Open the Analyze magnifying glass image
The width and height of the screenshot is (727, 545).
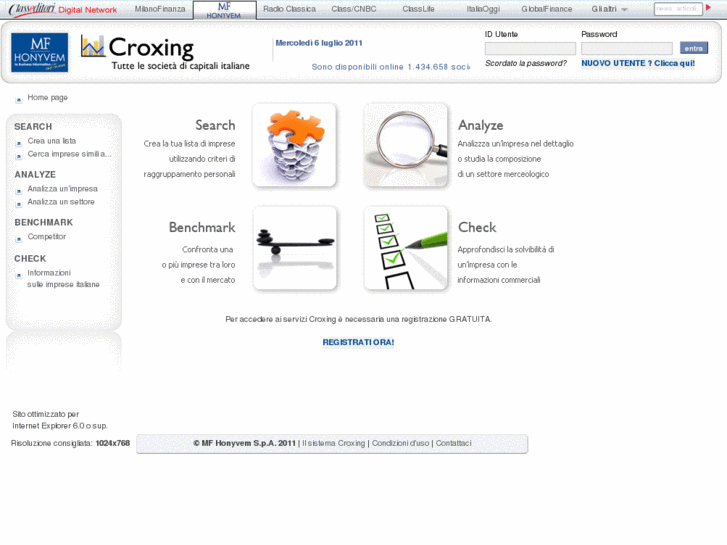(406, 145)
